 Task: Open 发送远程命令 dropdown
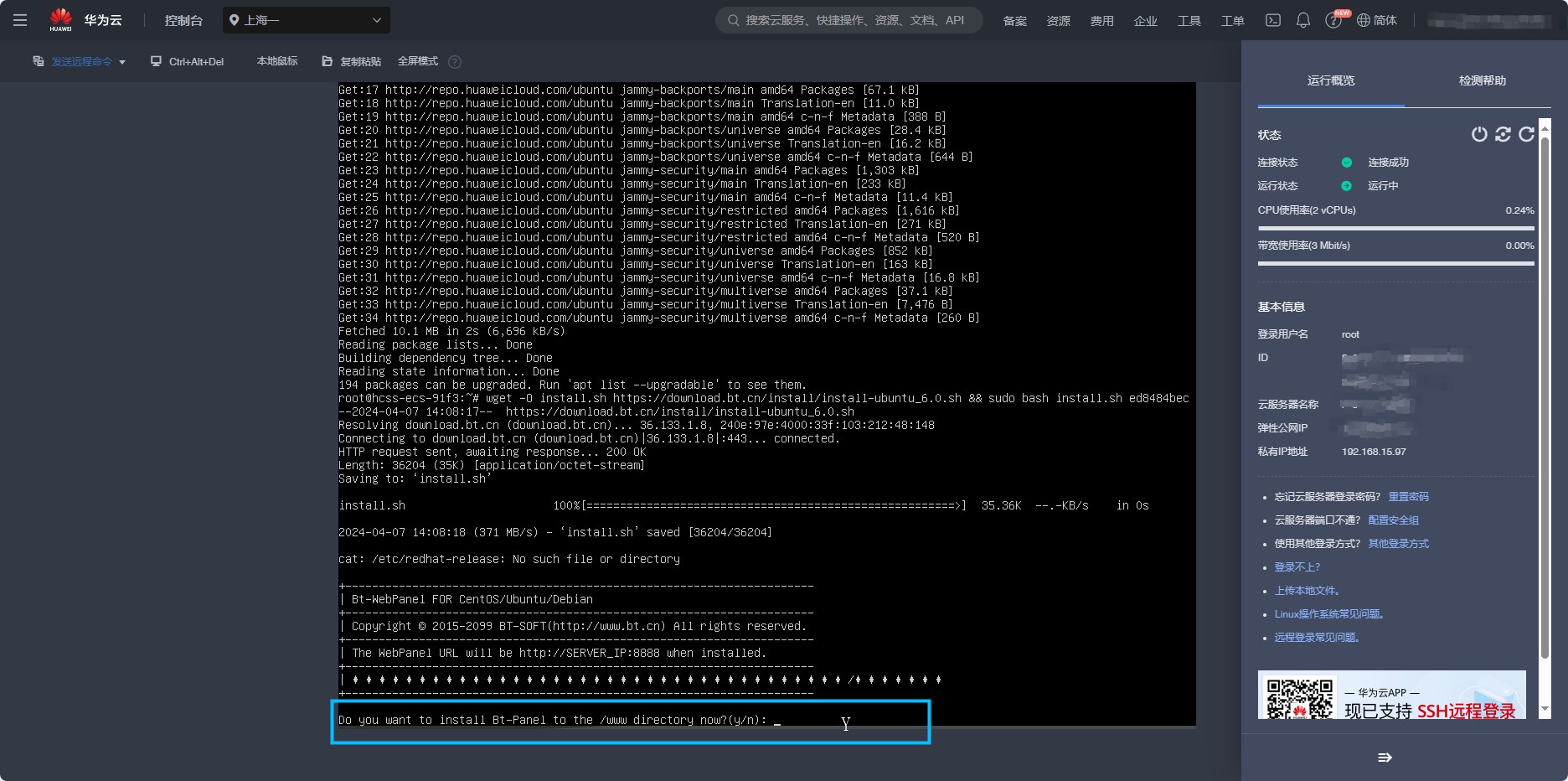click(x=80, y=61)
